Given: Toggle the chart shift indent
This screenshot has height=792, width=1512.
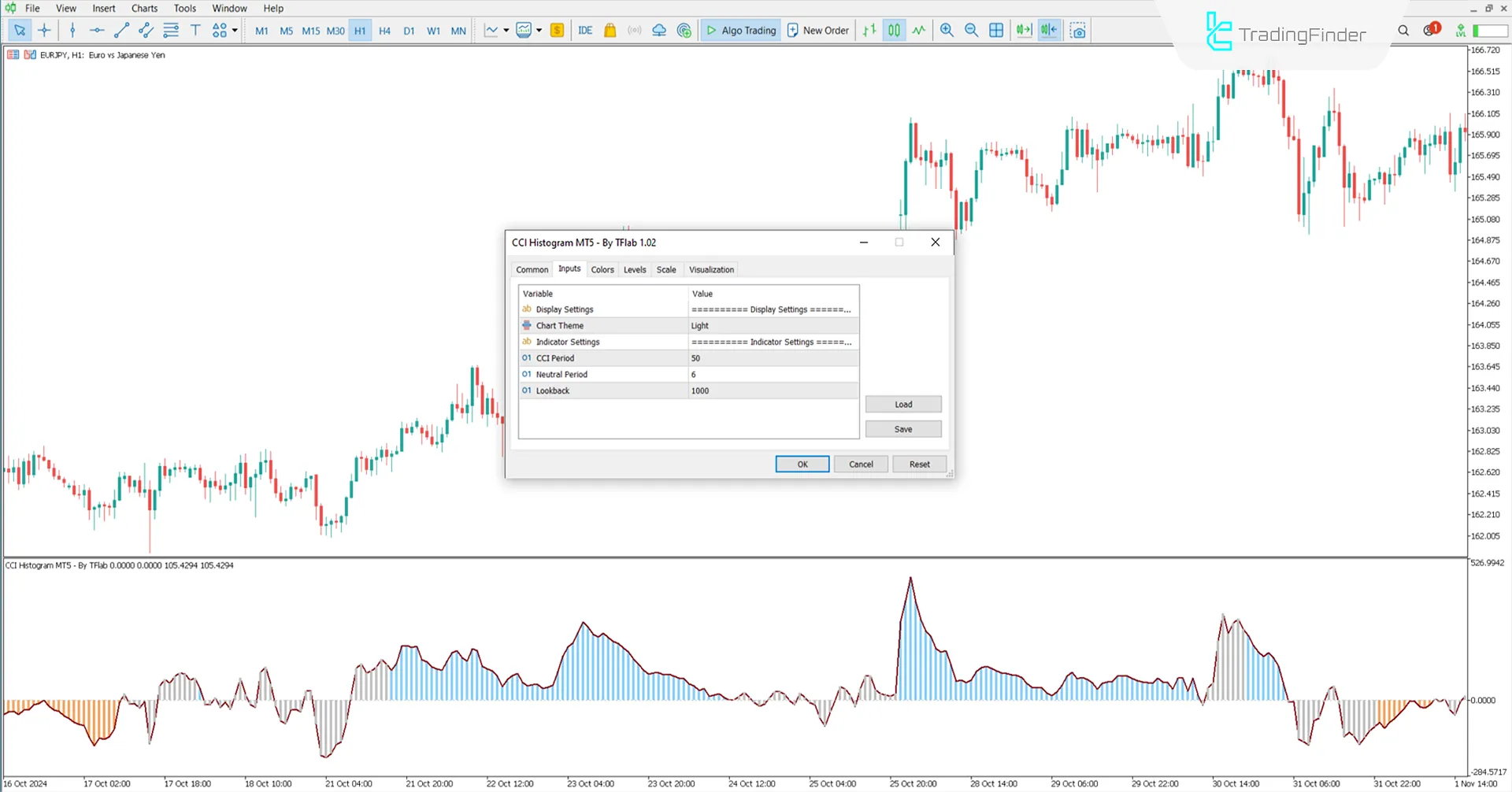Looking at the screenshot, I should tap(1049, 30).
